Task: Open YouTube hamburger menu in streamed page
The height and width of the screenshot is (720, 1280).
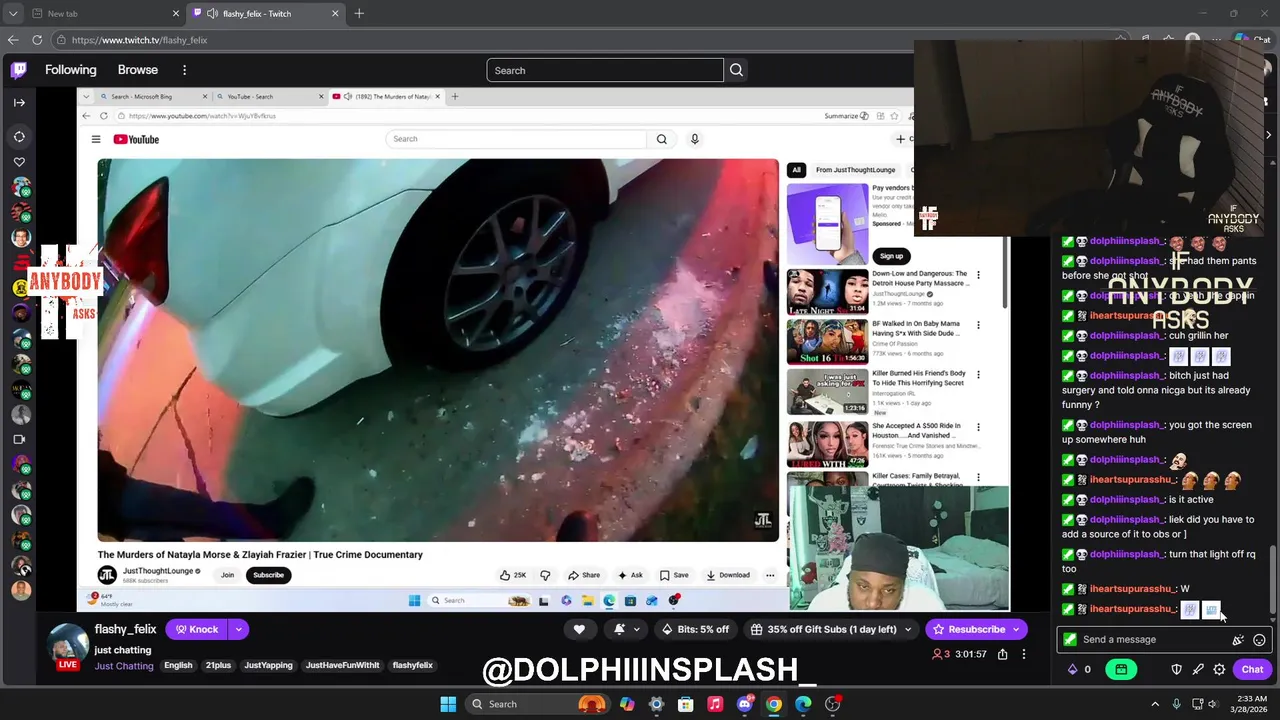Action: 96,139
